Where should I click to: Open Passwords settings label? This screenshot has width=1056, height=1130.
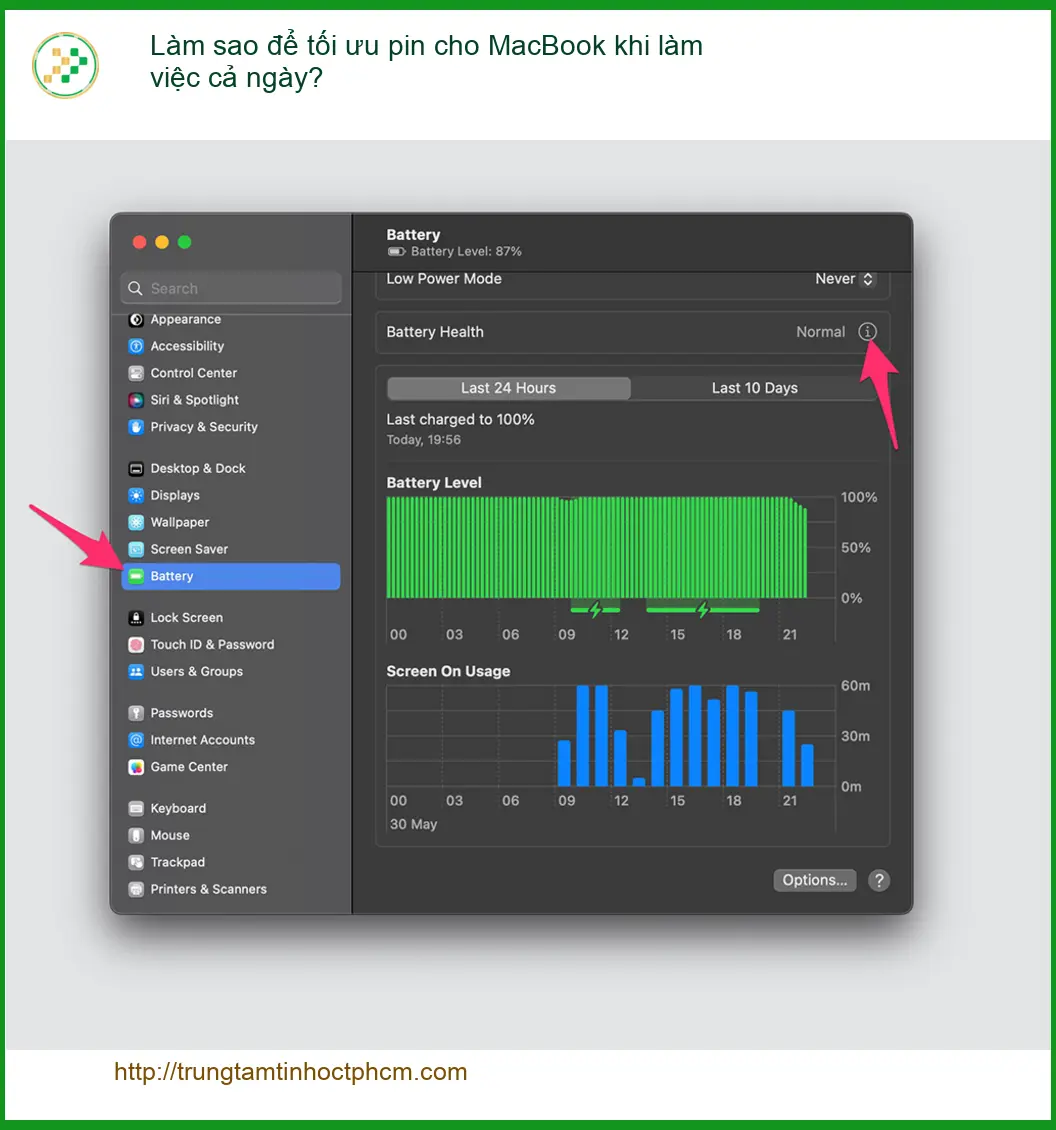tap(182, 713)
